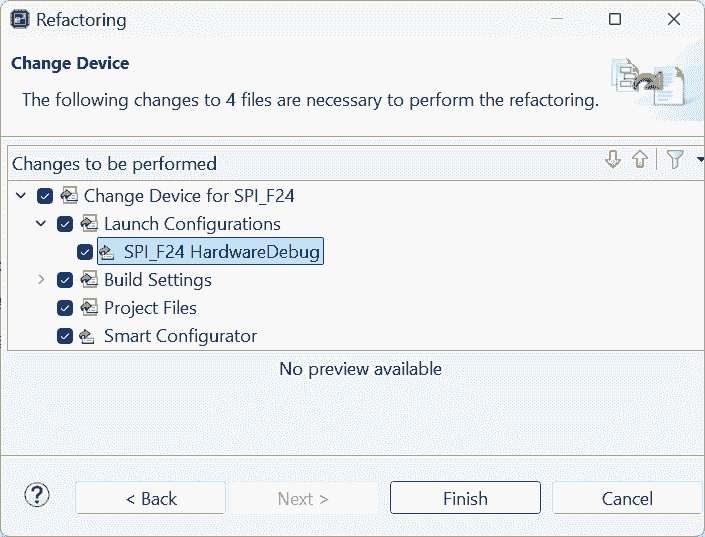Image resolution: width=705 pixels, height=537 pixels.
Task: Click the Build Settings change icon
Action: 89,280
